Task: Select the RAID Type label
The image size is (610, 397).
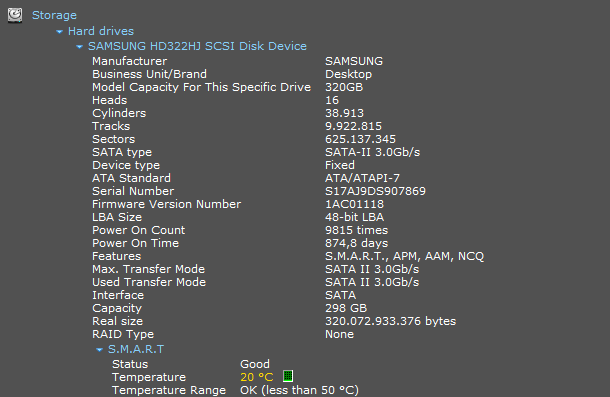Action: coord(123,334)
